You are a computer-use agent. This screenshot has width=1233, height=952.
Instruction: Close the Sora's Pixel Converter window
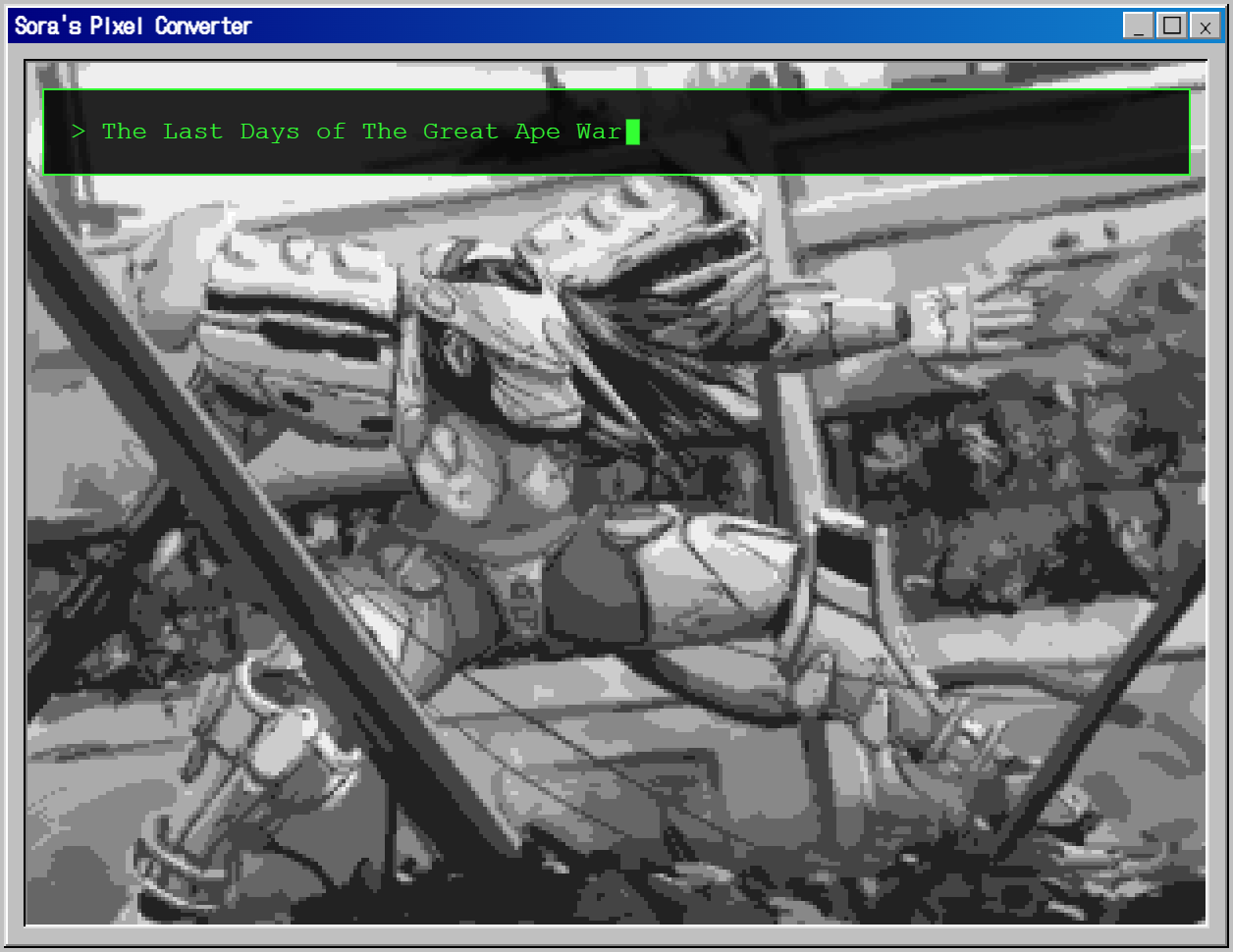click(1206, 26)
